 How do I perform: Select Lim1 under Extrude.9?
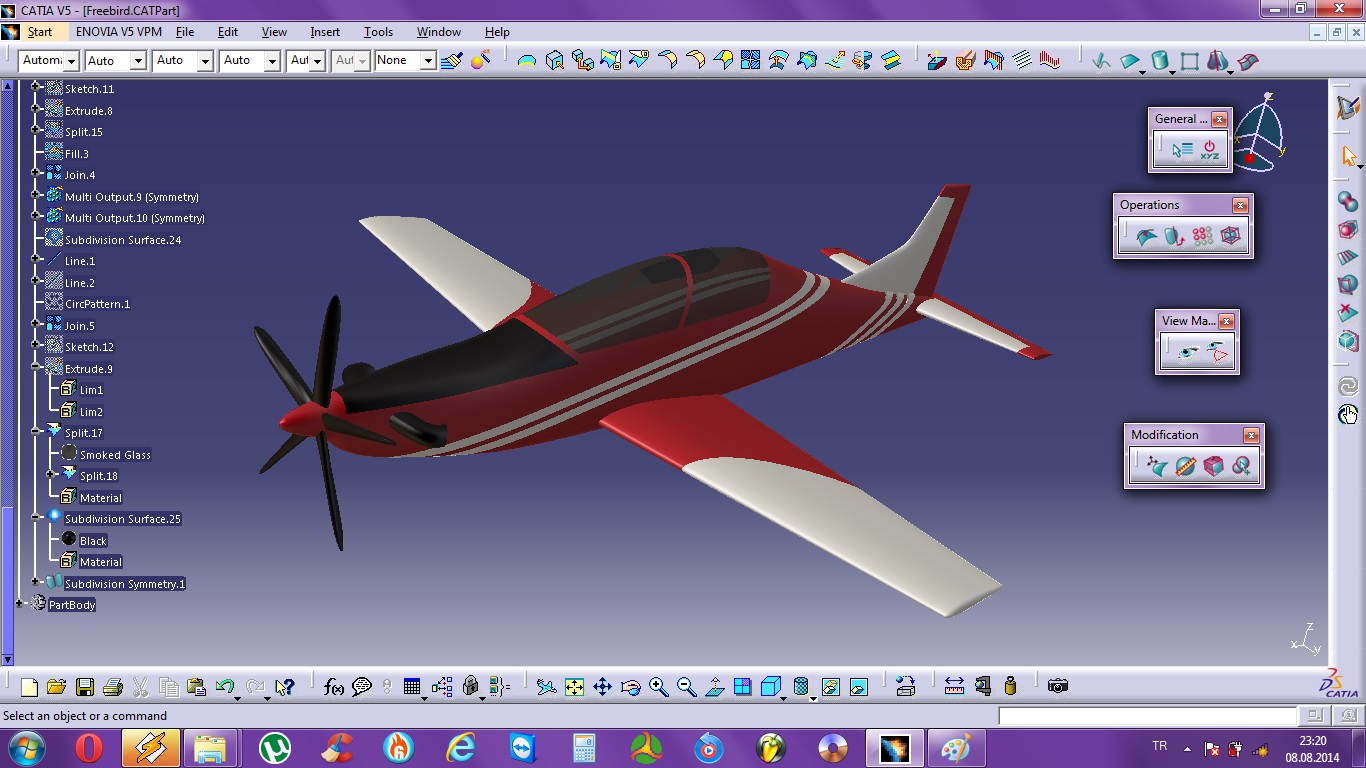click(x=91, y=390)
